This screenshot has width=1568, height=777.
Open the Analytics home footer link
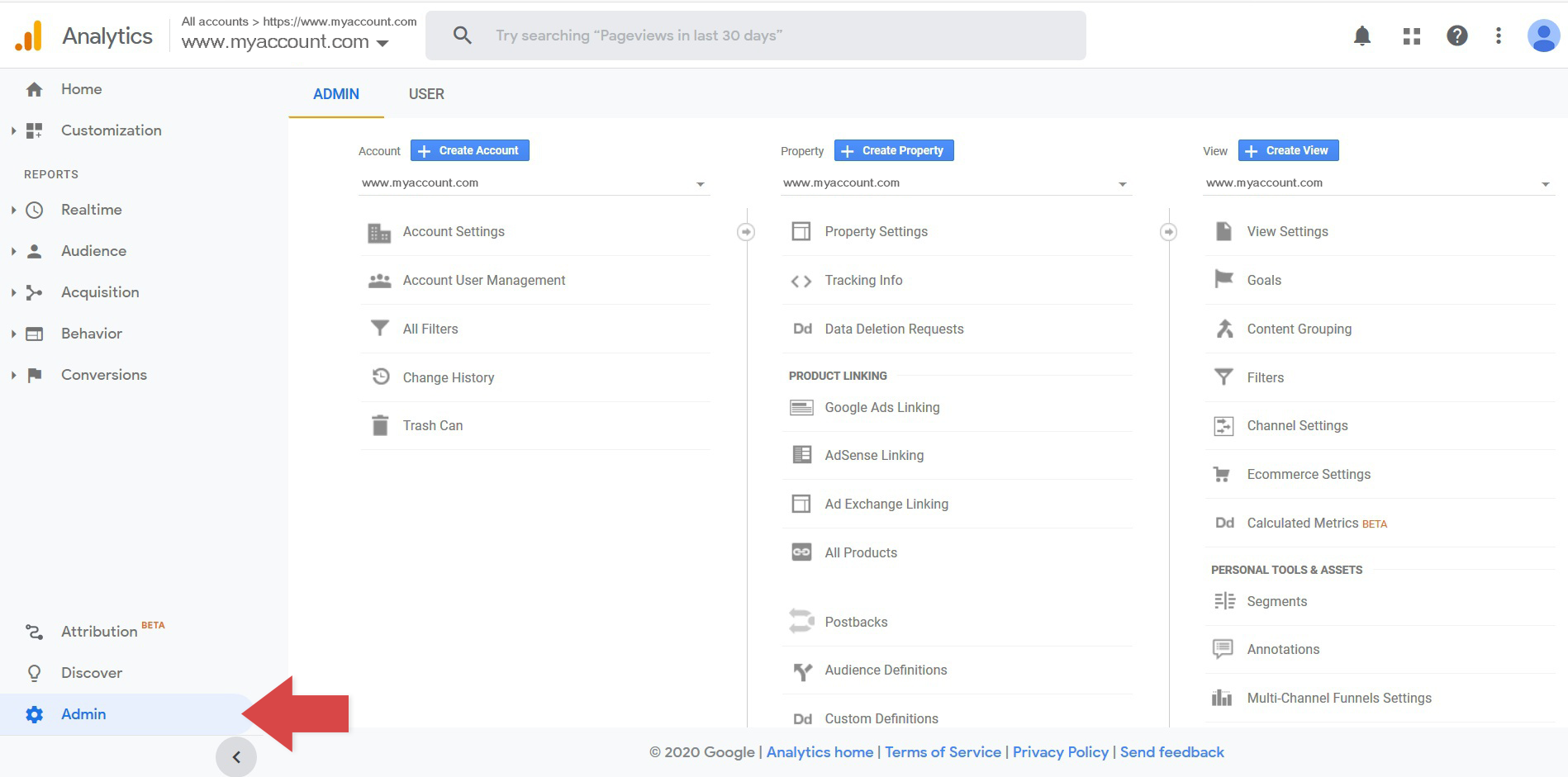coord(820,752)
